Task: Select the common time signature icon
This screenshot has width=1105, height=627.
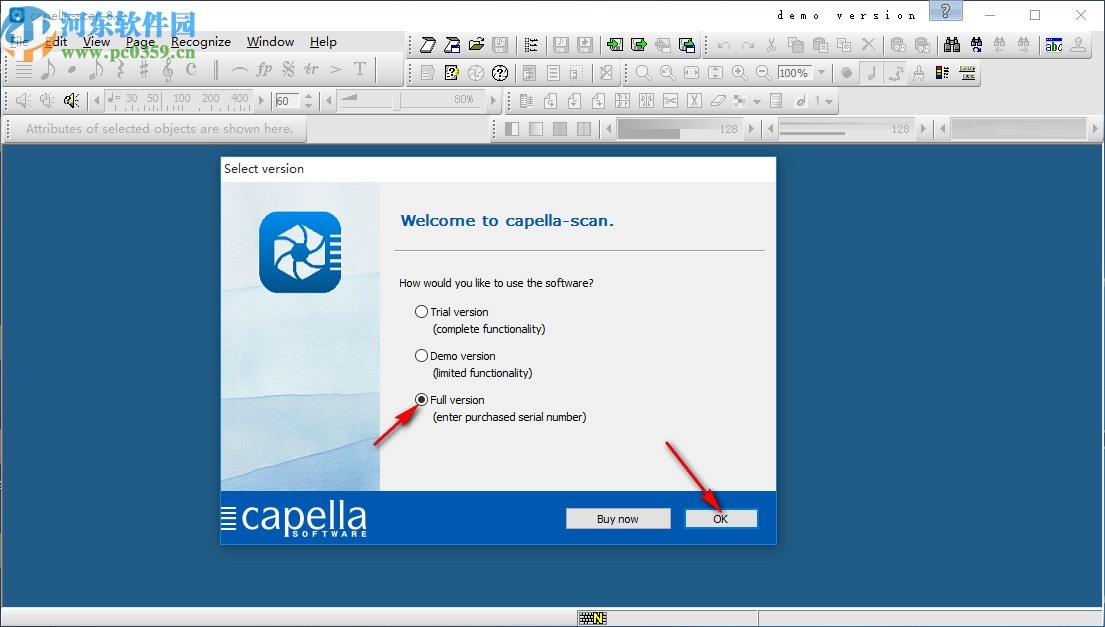Action: [191, 69]
